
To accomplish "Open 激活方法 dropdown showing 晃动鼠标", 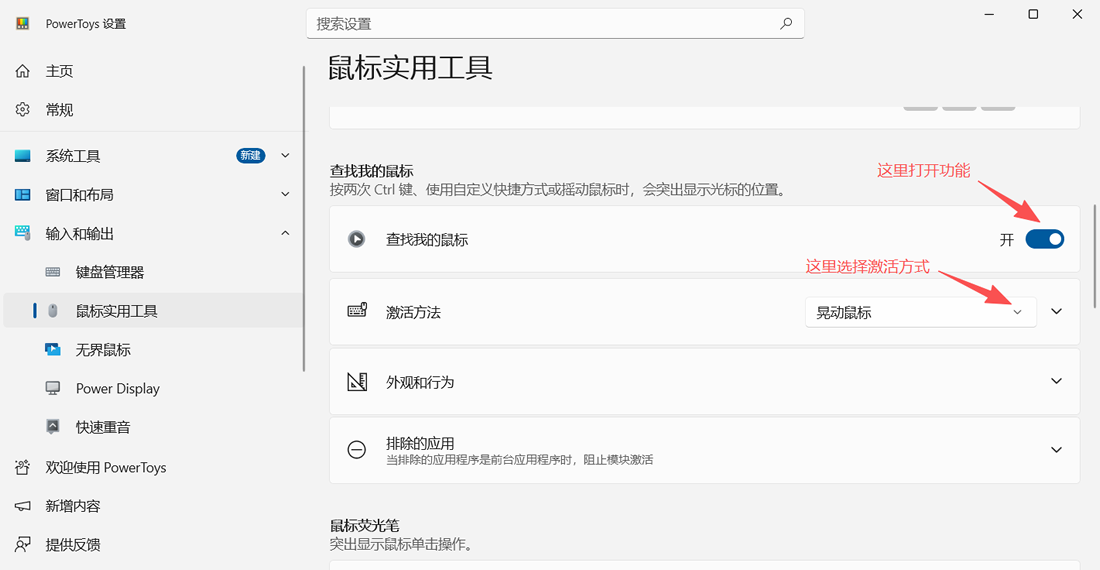I will (x=920, y=312).
